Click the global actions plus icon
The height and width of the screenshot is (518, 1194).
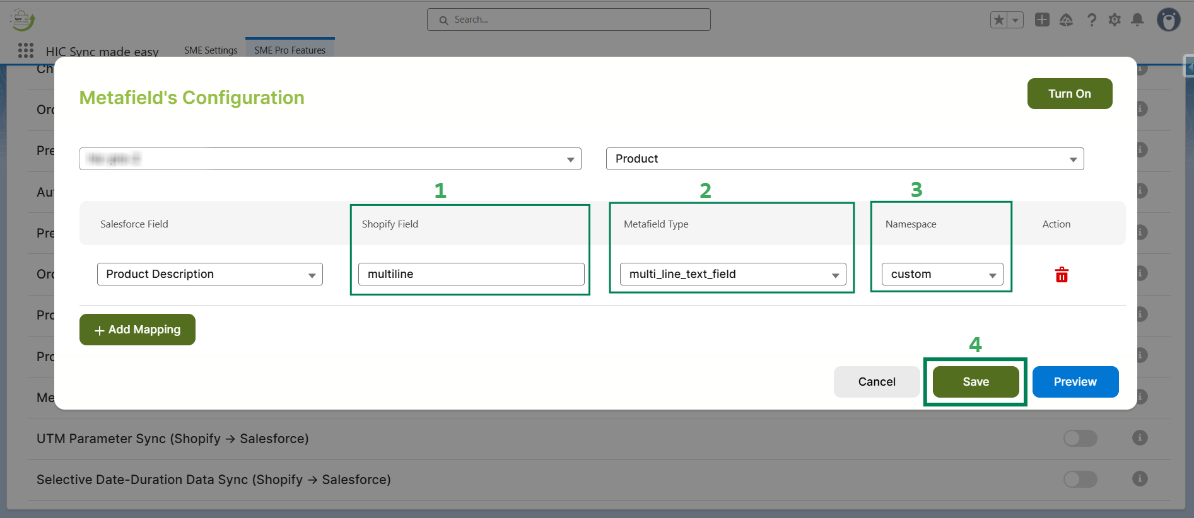(x=1042, y=19)
